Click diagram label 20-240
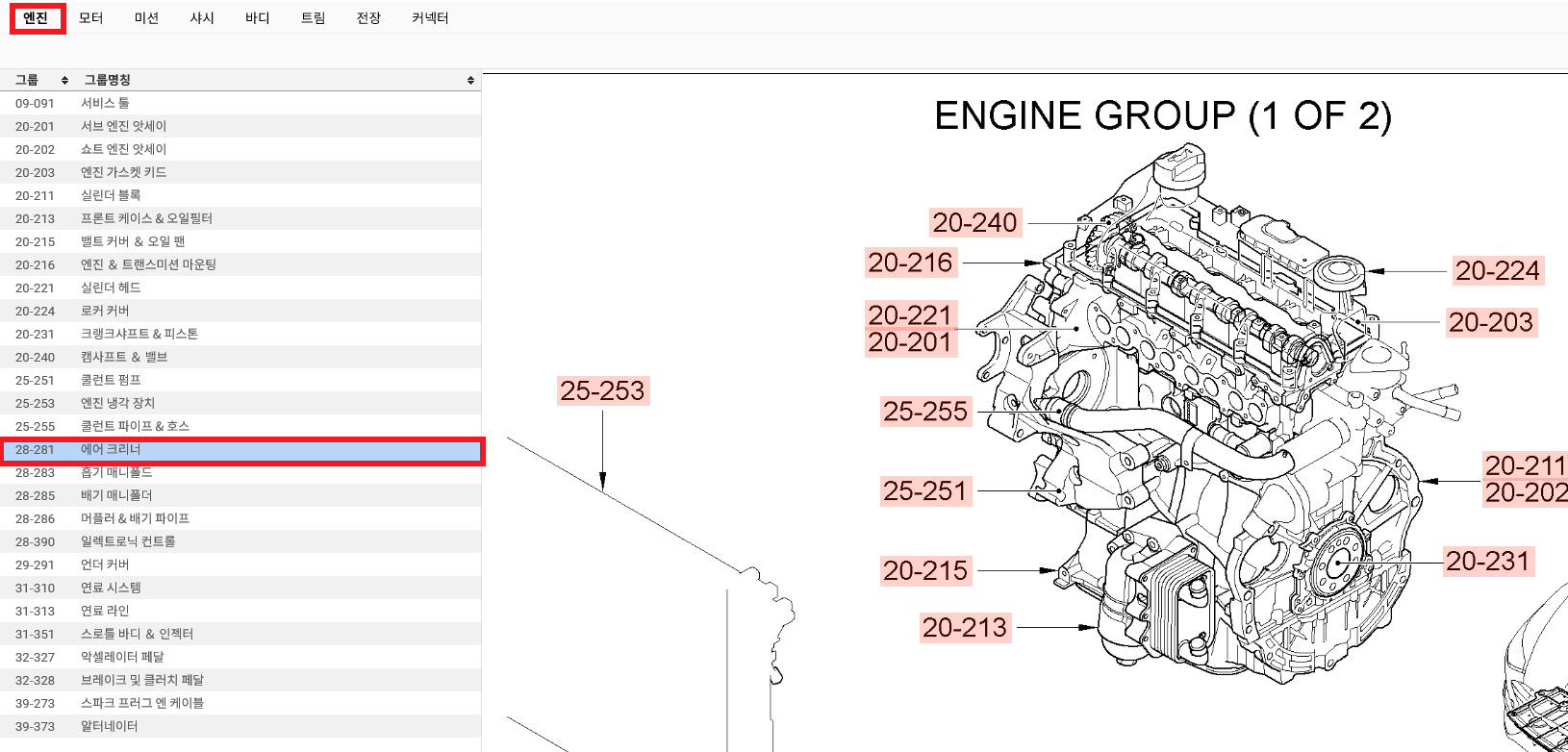Viewport: 1568px width, 752px height. (974, 222)
